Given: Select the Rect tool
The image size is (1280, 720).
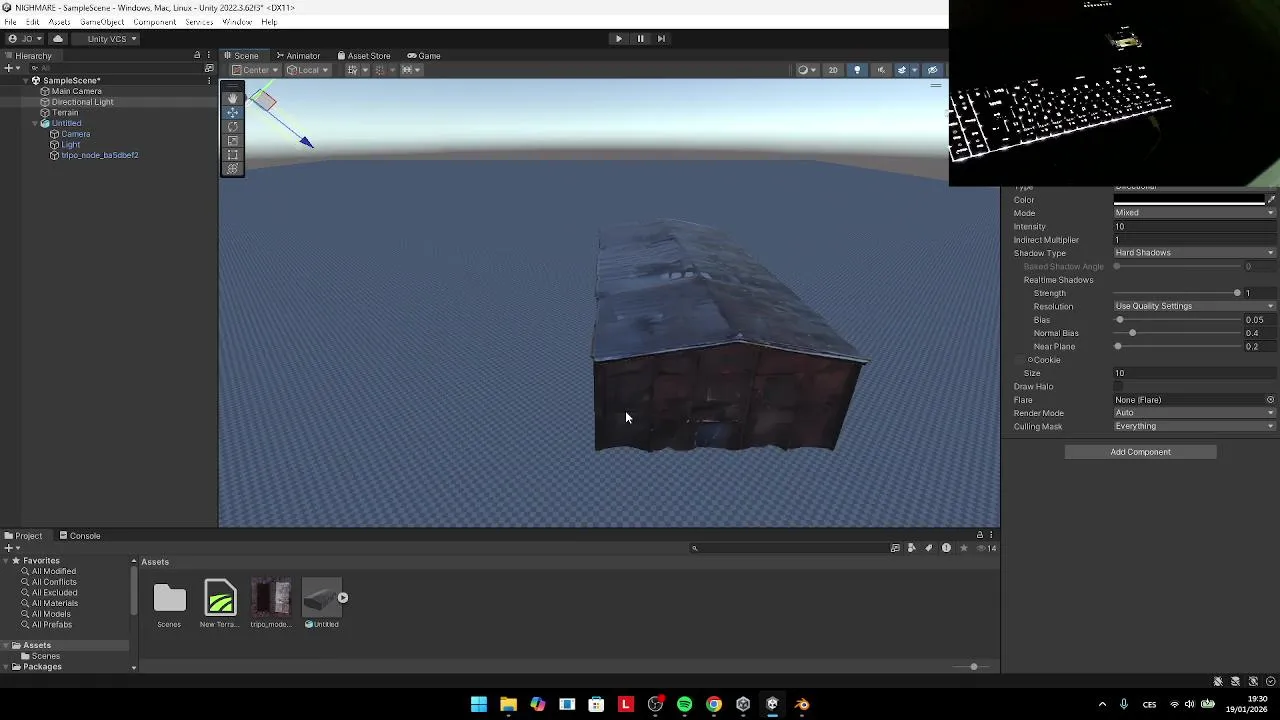Looking at the screenshot, I should pos(233,154).
